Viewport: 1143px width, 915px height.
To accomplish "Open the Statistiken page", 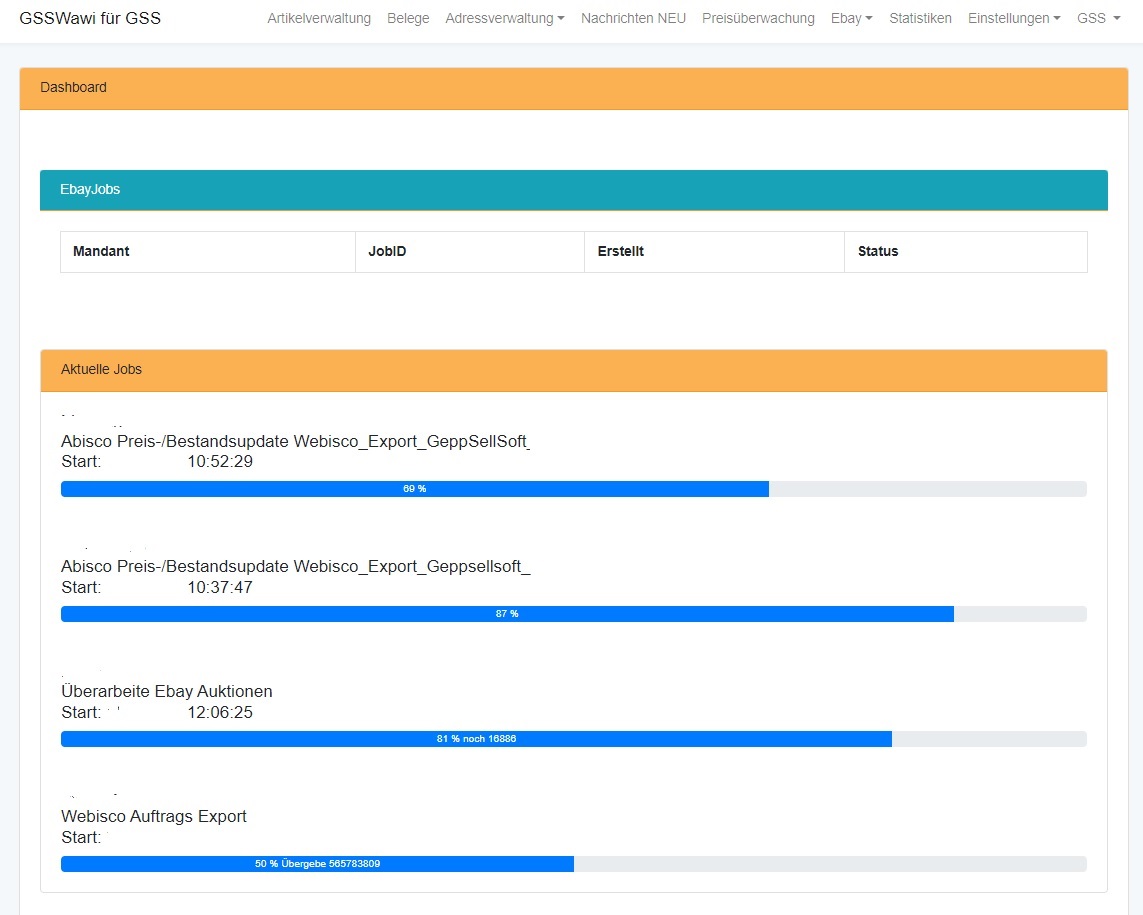I will 920,18.
